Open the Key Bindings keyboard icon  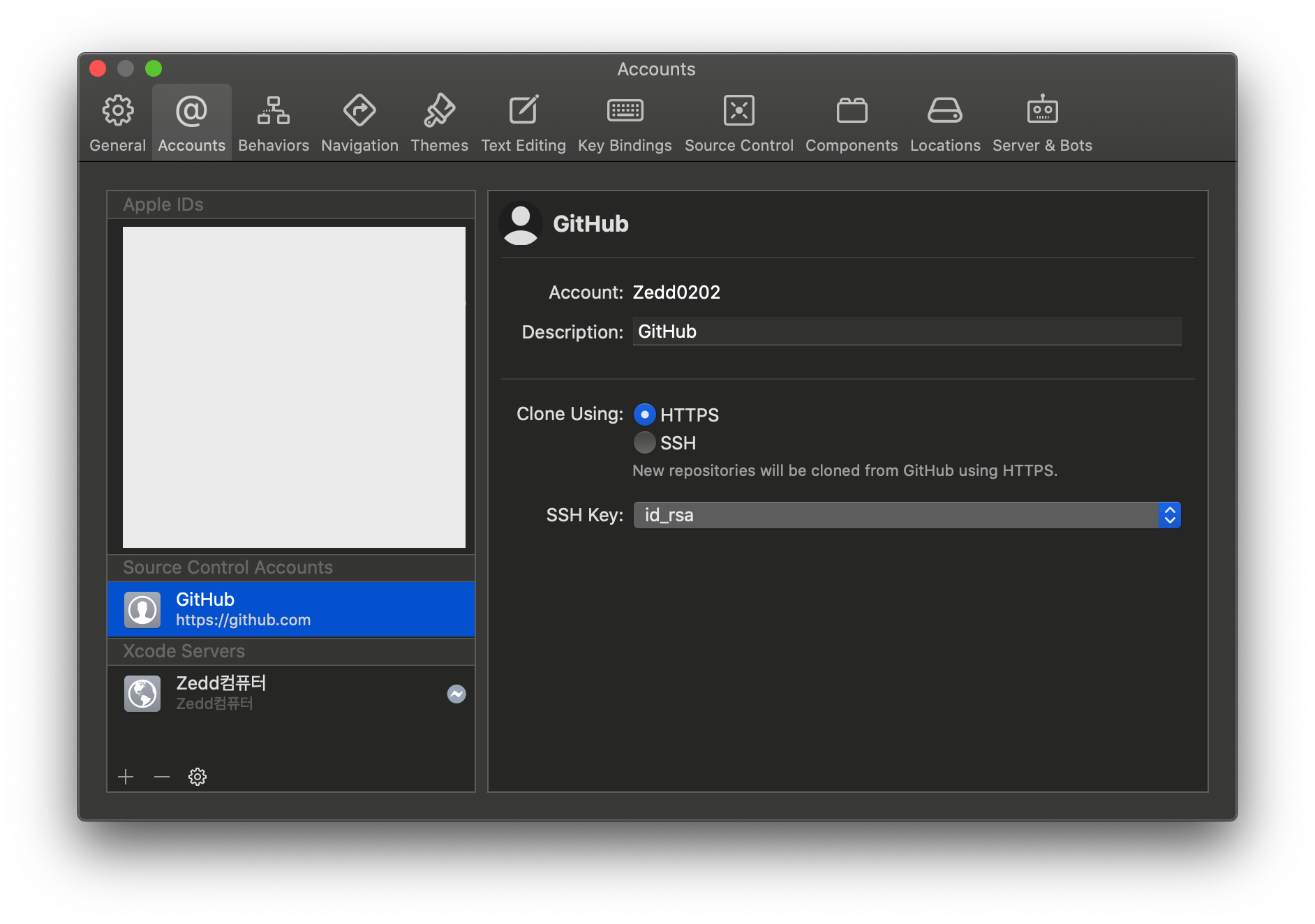(x=625, y=110)
